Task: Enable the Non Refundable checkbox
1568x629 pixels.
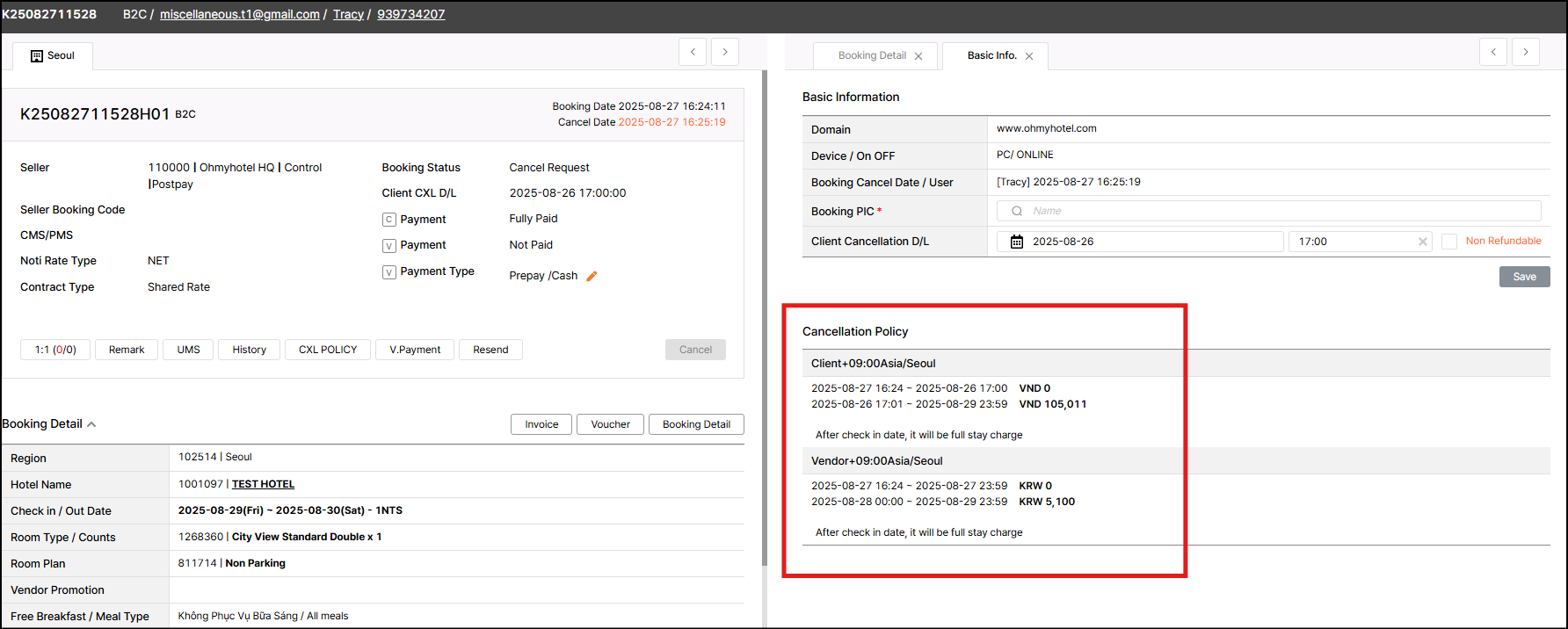Action: pyautogui.click(x=1449, y=242)
